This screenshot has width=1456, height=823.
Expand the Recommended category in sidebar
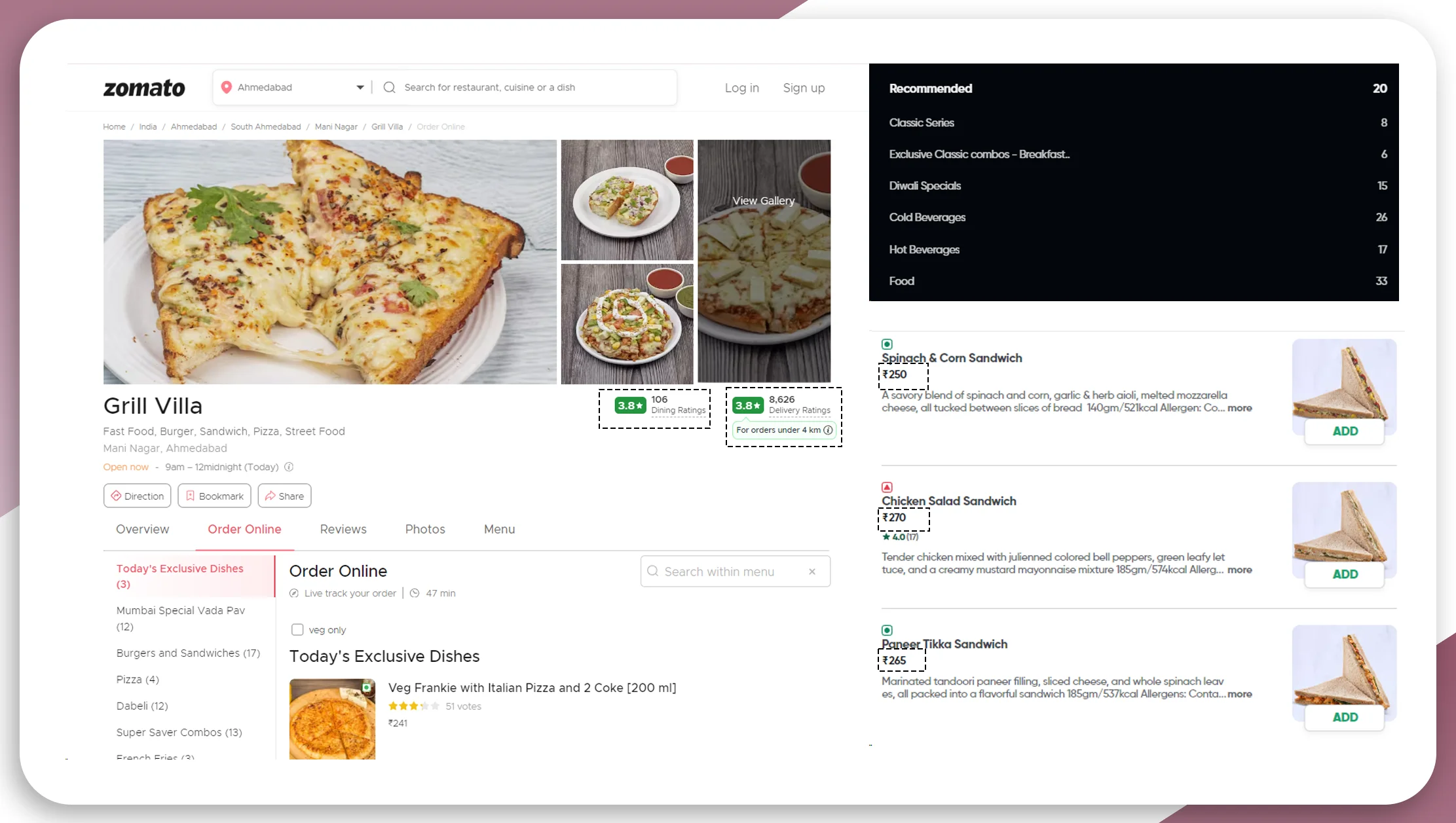(930, 88)
